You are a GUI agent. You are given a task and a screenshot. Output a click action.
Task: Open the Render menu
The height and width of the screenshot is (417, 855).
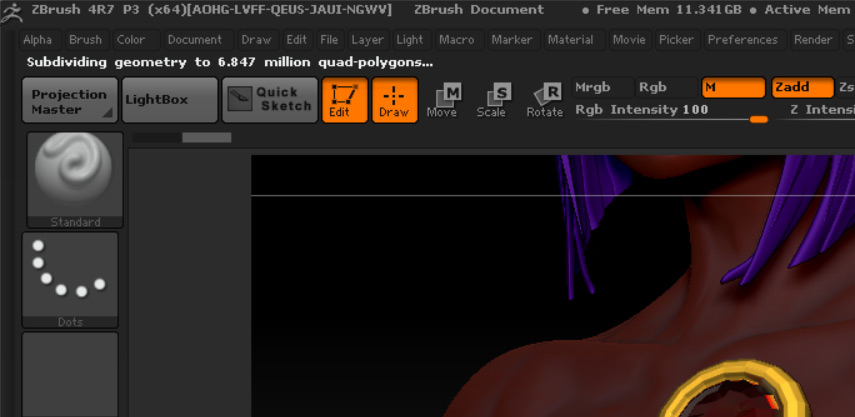tap(813, 40)
